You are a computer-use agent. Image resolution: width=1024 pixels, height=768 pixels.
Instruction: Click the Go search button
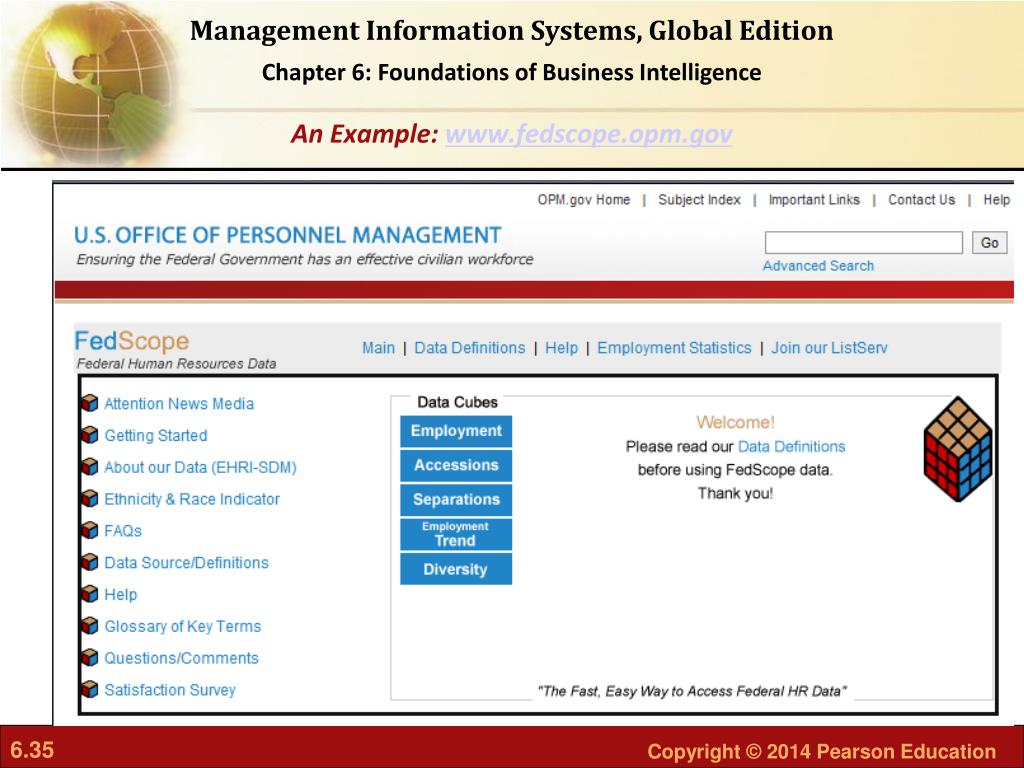click(989, 242)
